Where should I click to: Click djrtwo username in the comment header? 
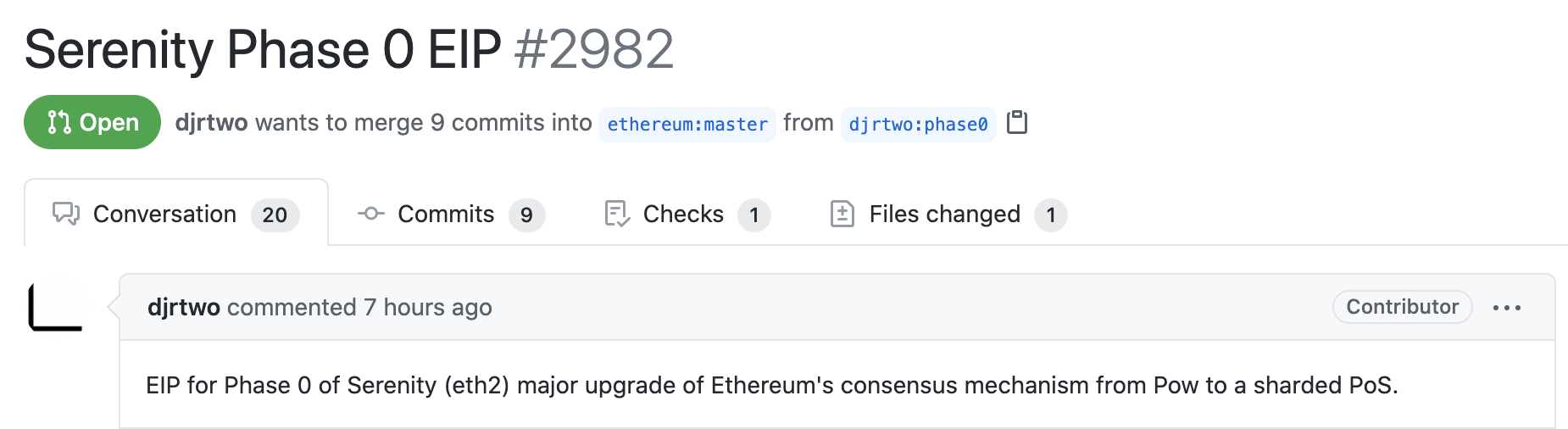pos(183,308)
